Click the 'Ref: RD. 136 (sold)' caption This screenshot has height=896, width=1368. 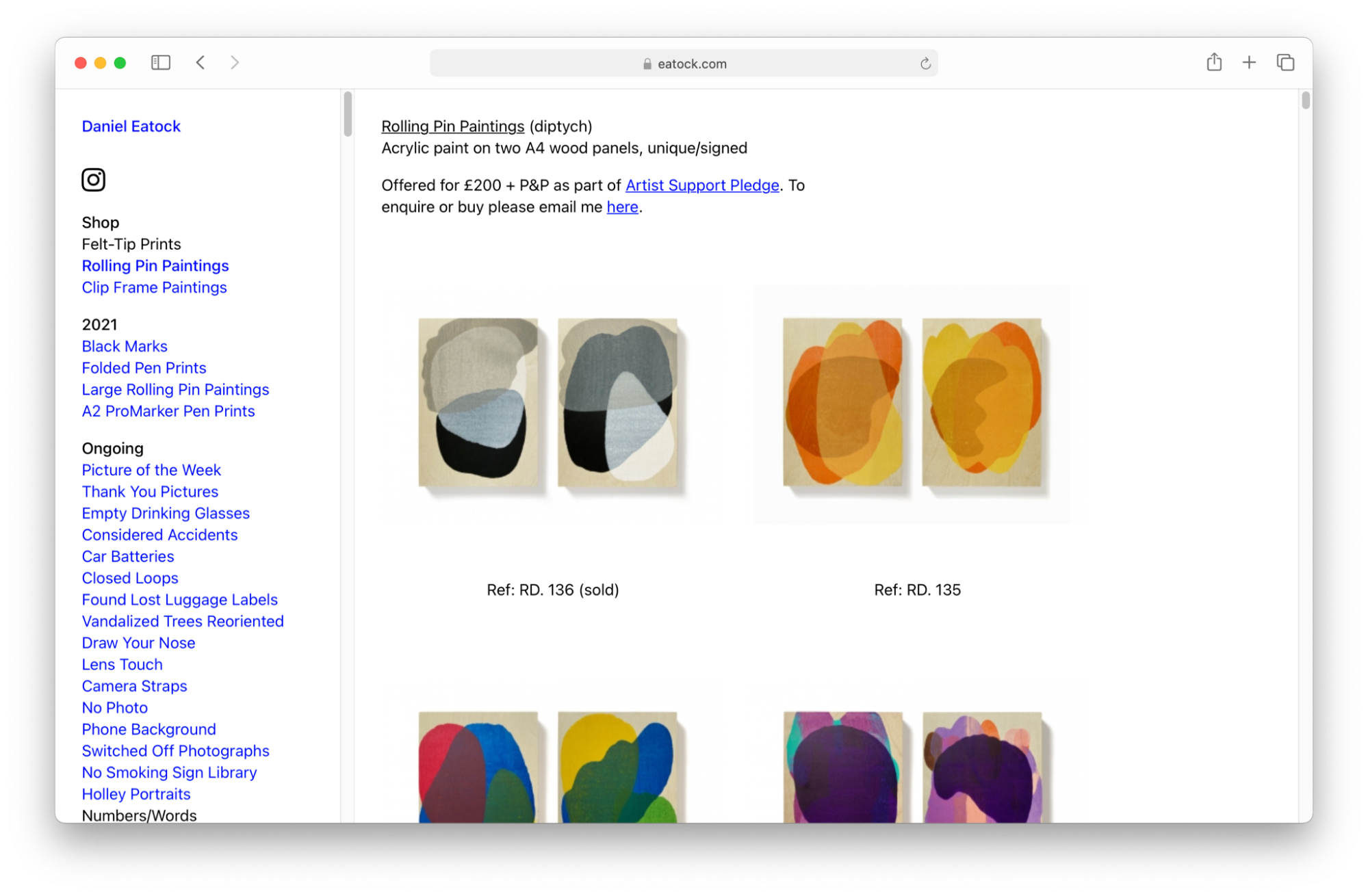pos(553,590)
